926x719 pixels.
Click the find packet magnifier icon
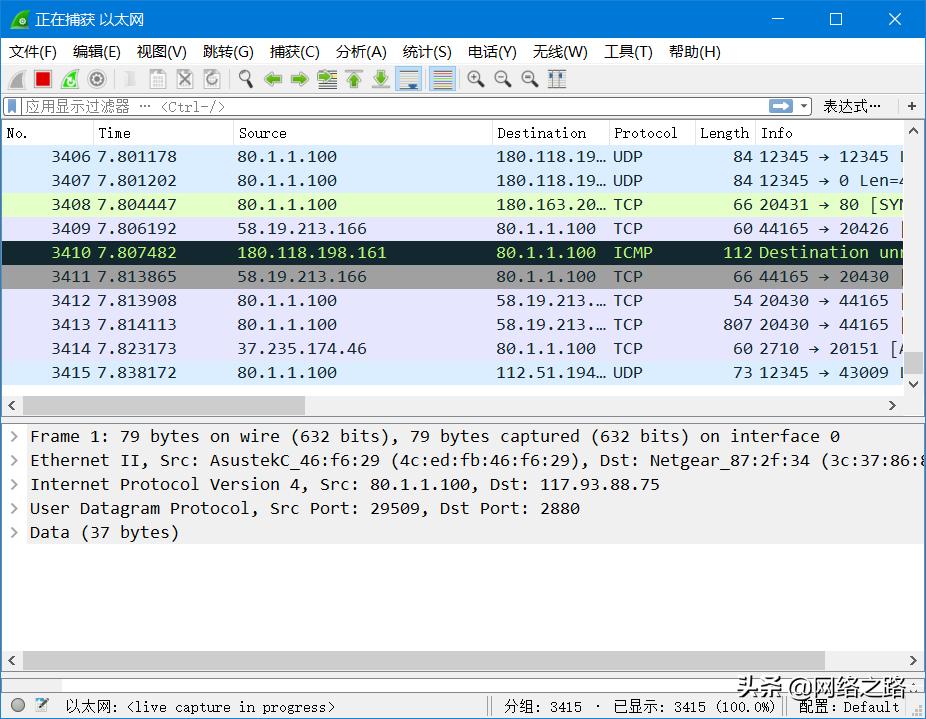pos(245,79)
